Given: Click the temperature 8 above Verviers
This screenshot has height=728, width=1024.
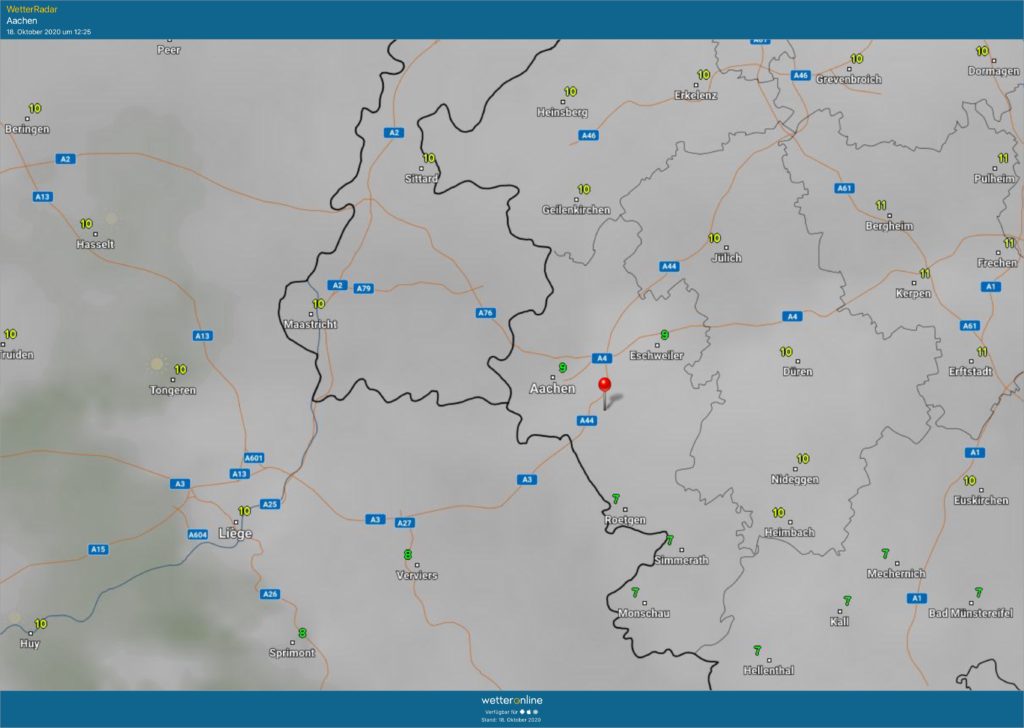Looking at the screenshot, I should 408,556.
